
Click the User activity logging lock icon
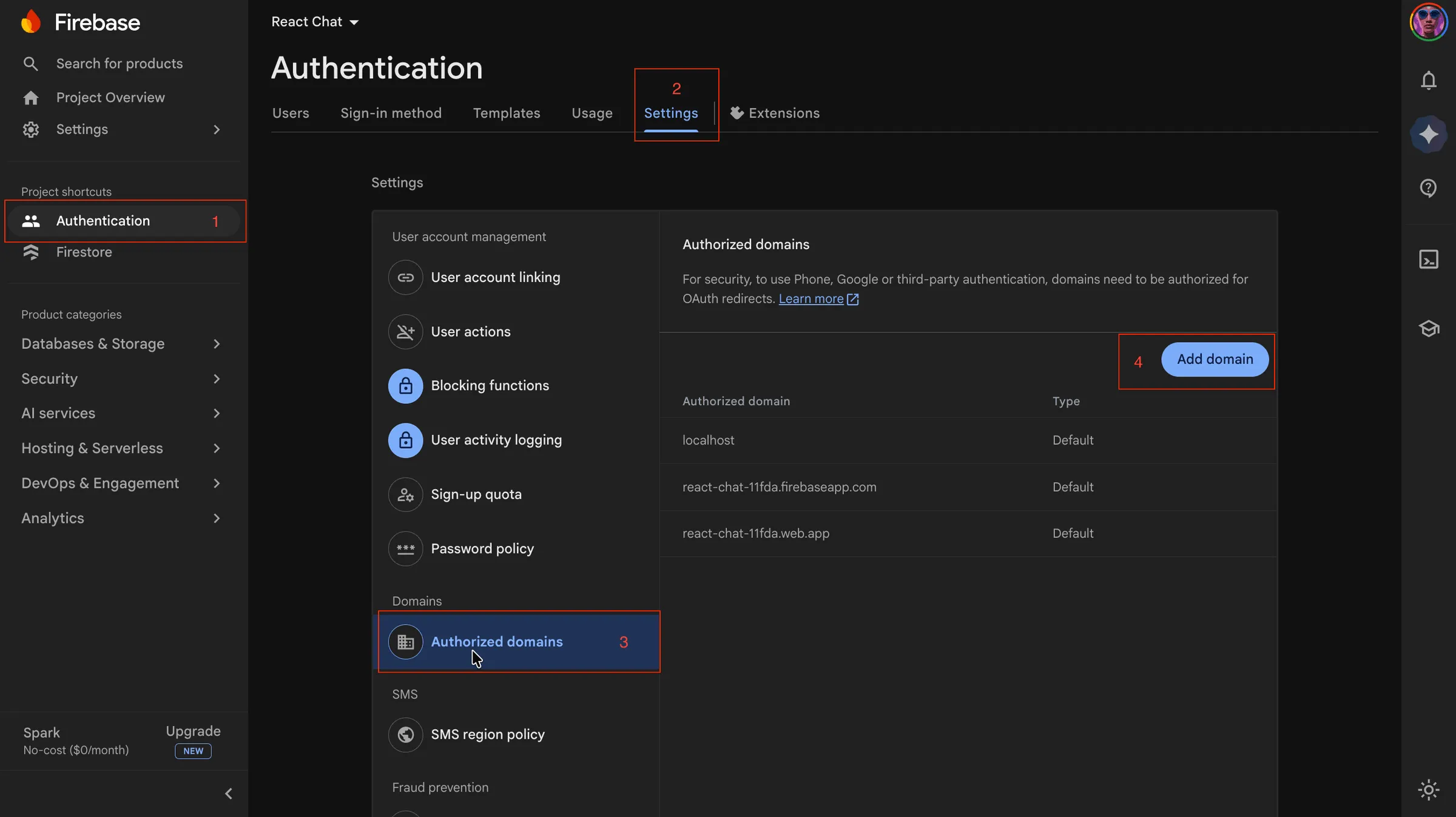coord(405,440)
